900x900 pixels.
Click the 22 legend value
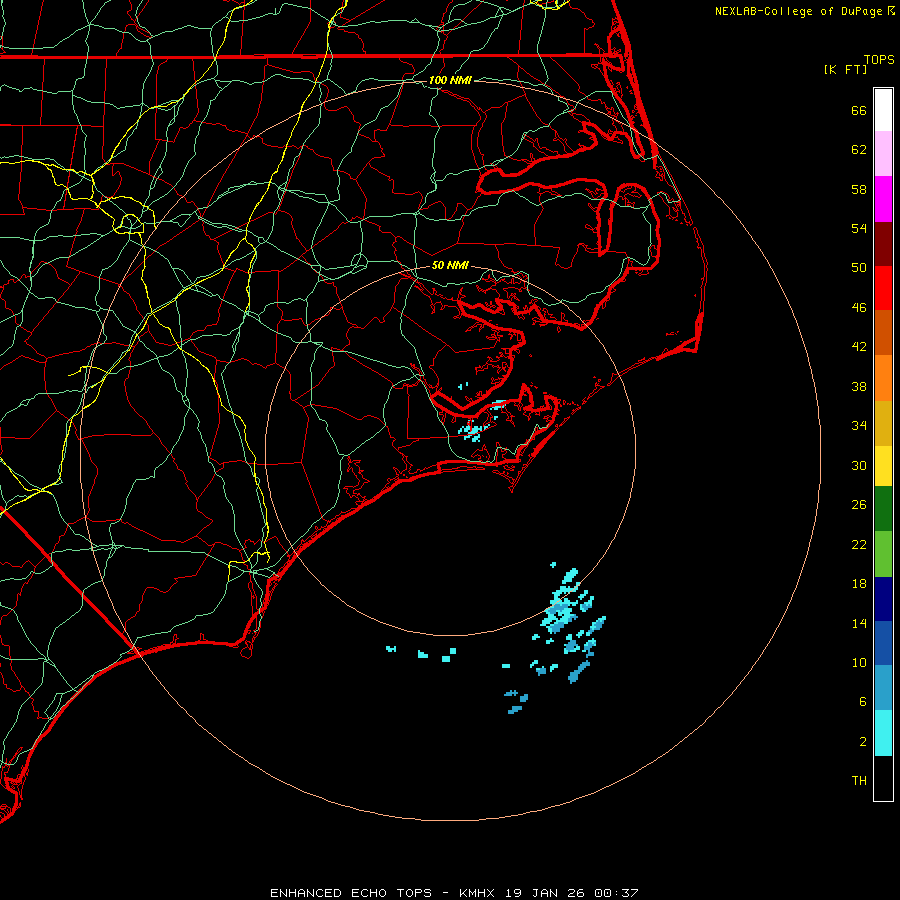[859, 545]
